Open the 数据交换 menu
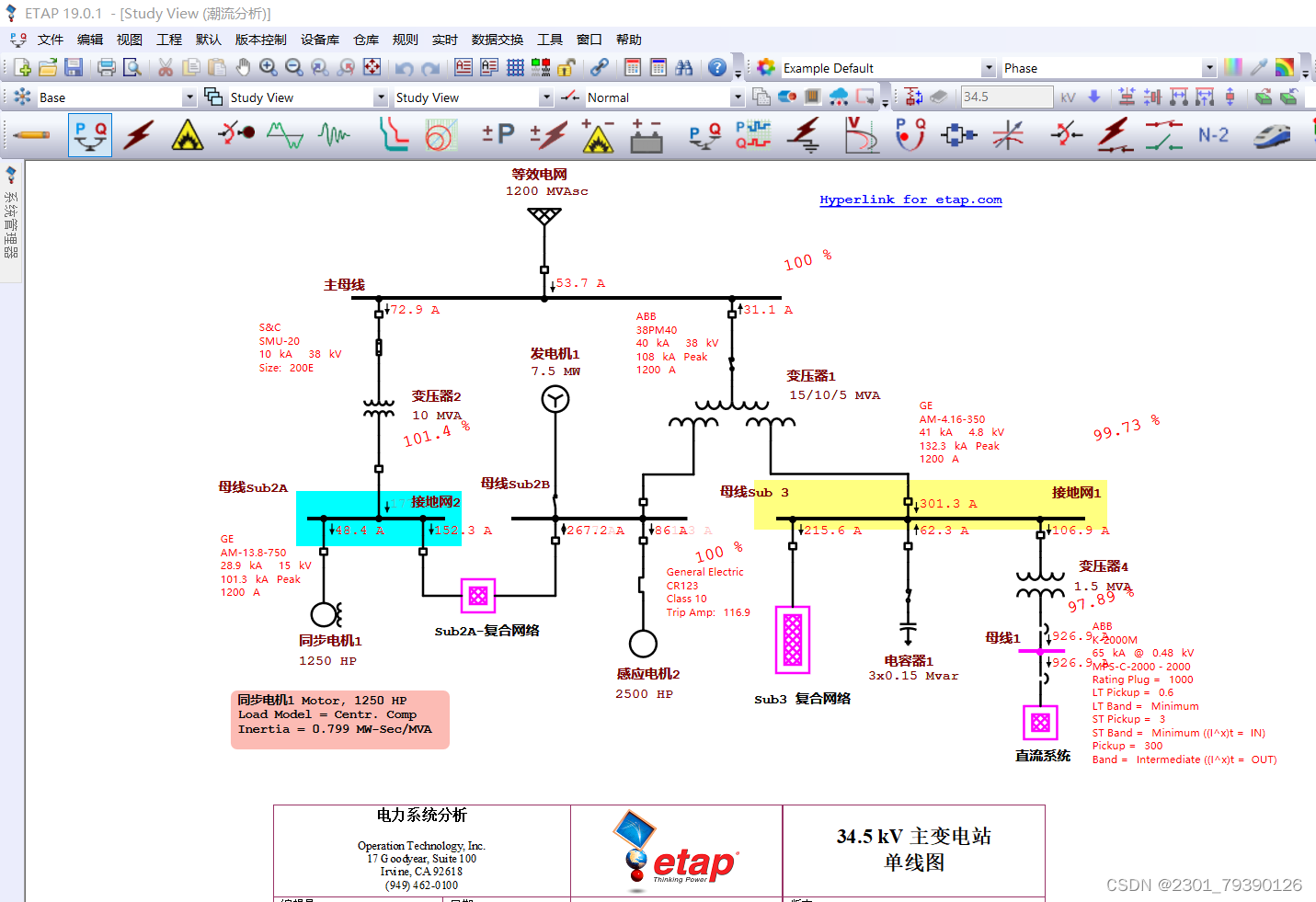 (x=498, y=40)
